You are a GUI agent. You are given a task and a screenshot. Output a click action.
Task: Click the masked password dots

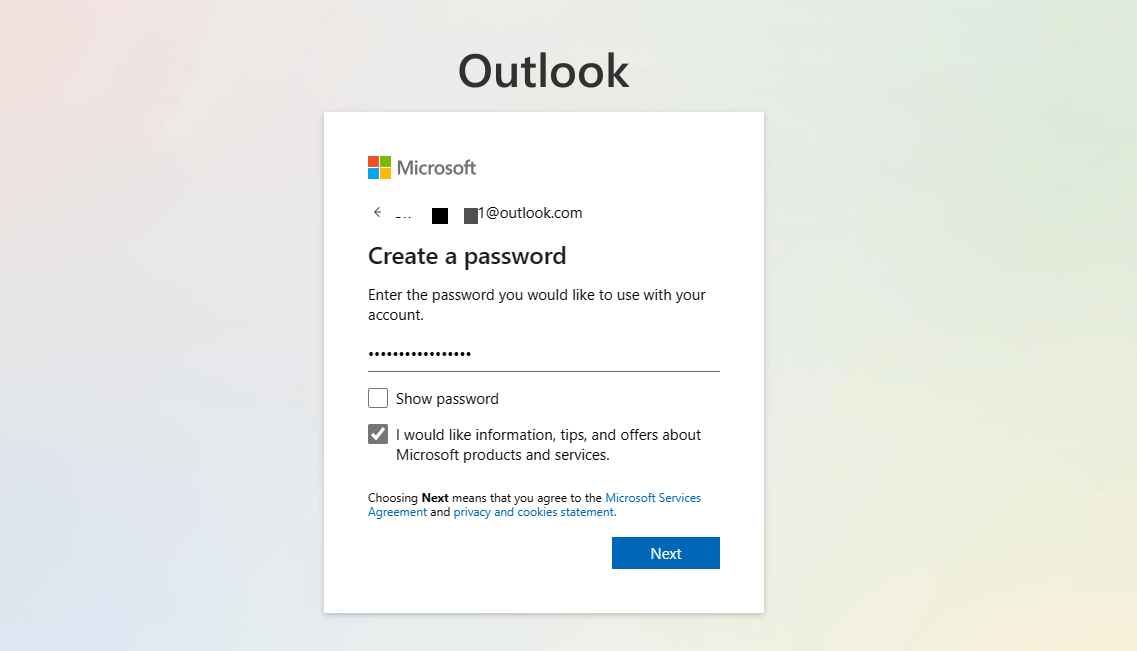(420, 354)
